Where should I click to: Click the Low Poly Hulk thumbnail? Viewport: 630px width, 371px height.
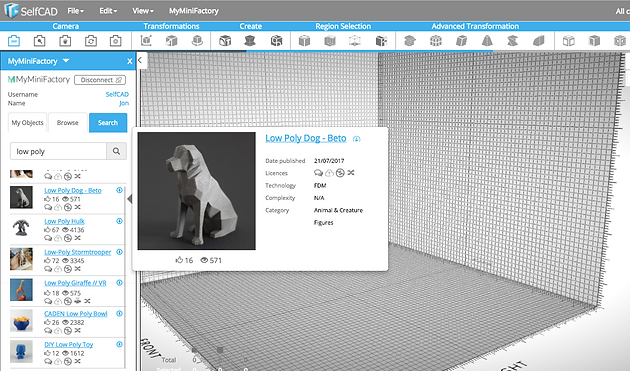point(21,228)
